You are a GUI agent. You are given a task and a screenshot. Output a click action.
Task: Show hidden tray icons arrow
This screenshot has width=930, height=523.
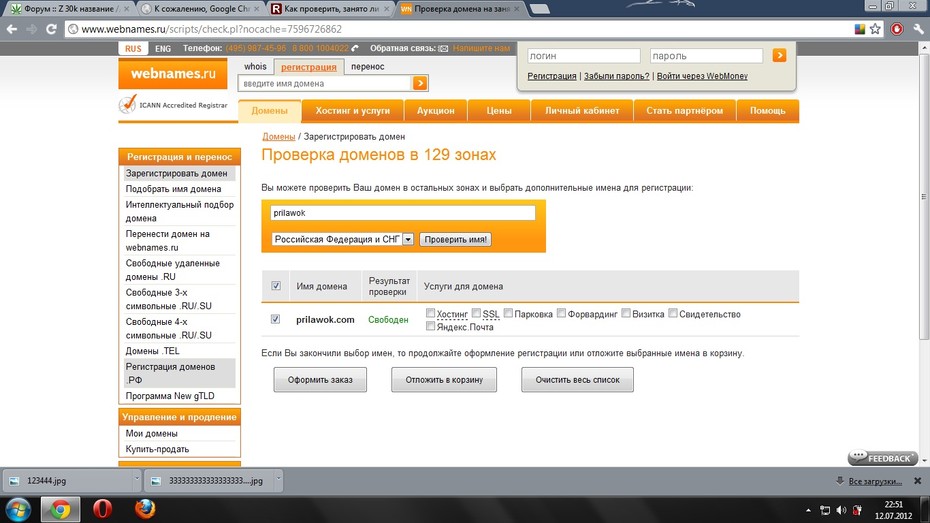pyautogui.click(x=808, y=510)
